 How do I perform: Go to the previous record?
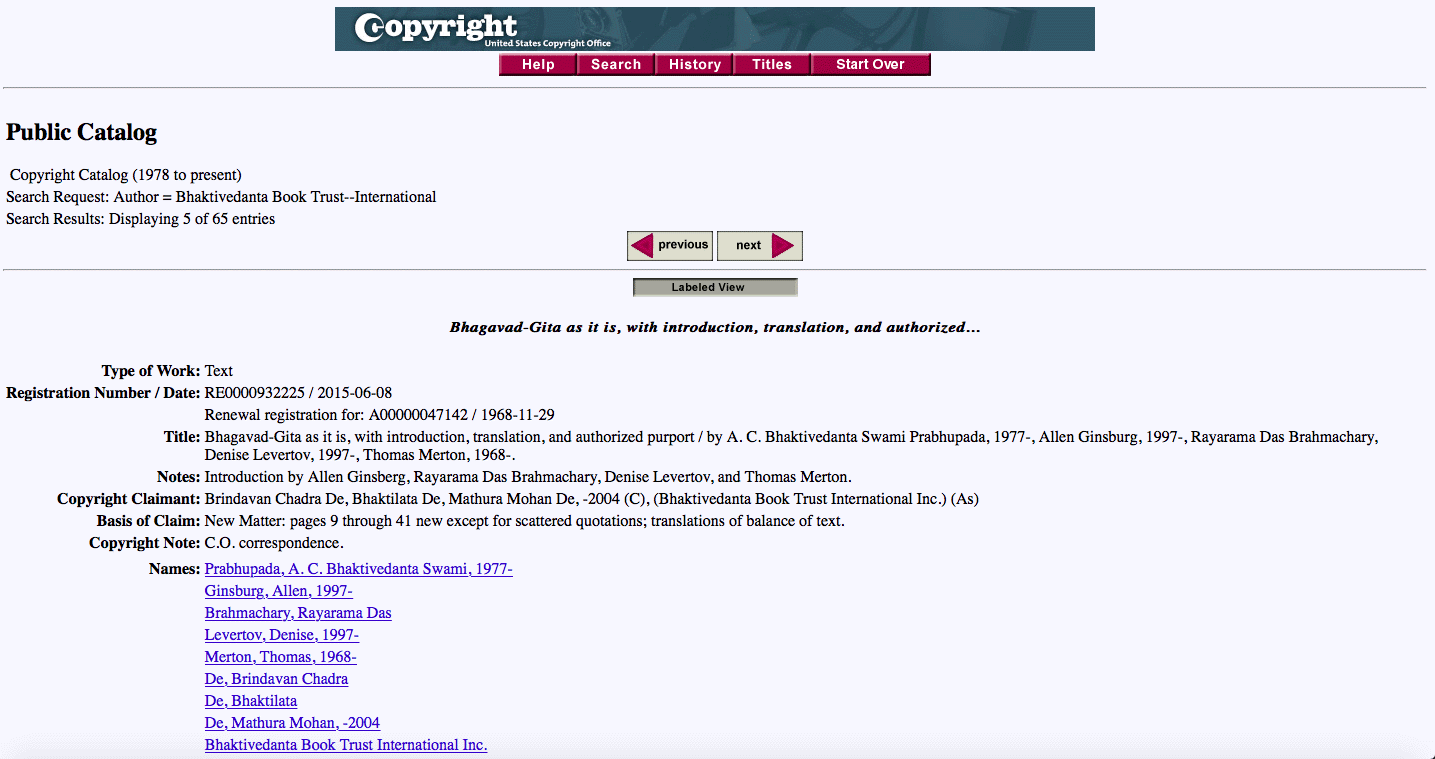(670, 245)
